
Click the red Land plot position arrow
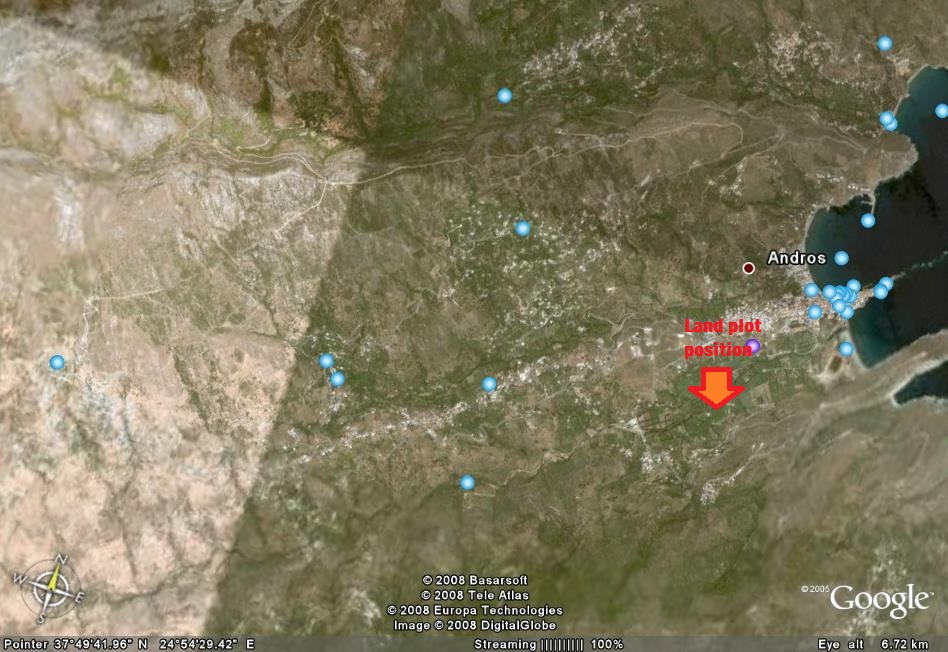[718, 388]
